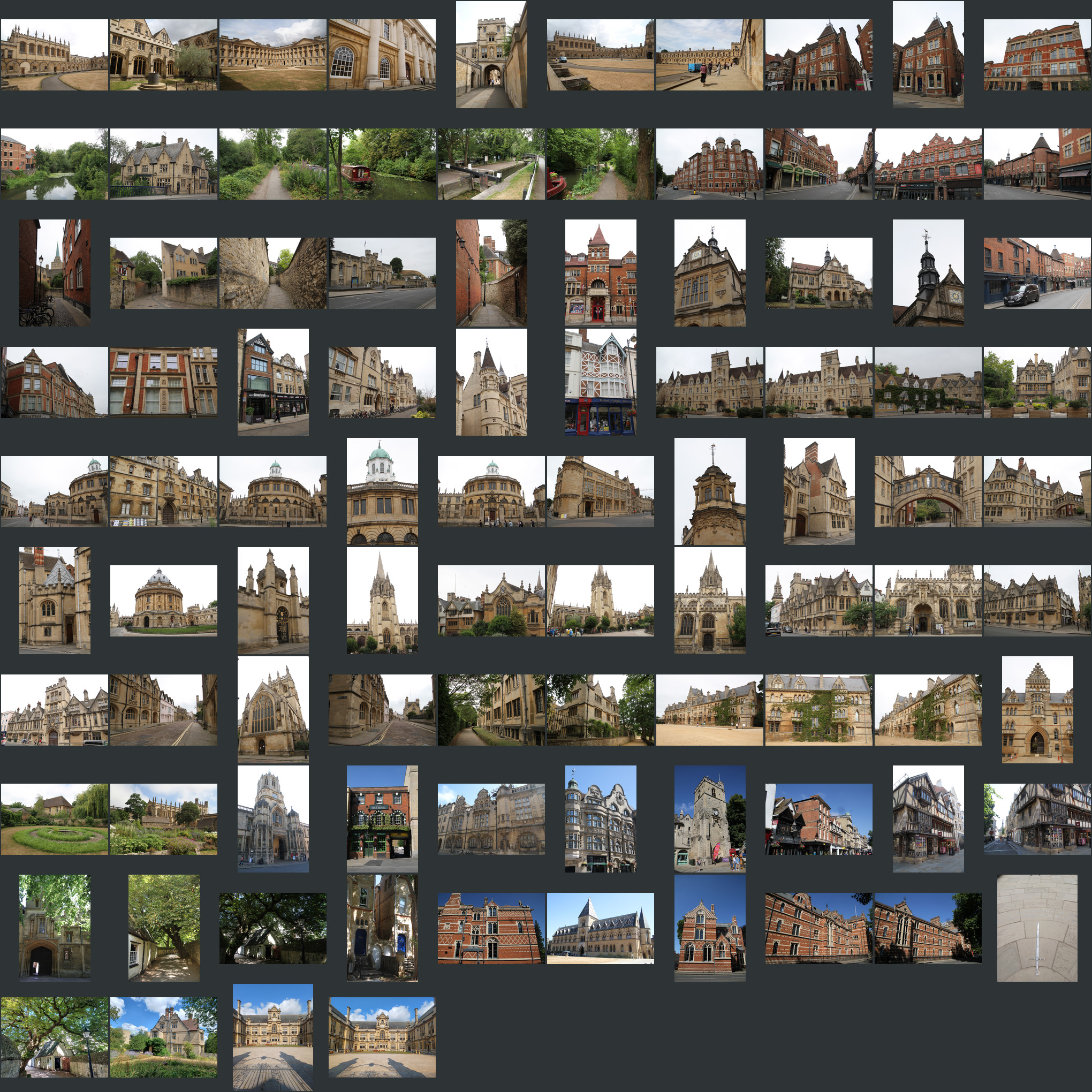Viewport: 1092px width, 1092px height.
Task: Select the footpath between green bushes photo
Action: [273, 163]
